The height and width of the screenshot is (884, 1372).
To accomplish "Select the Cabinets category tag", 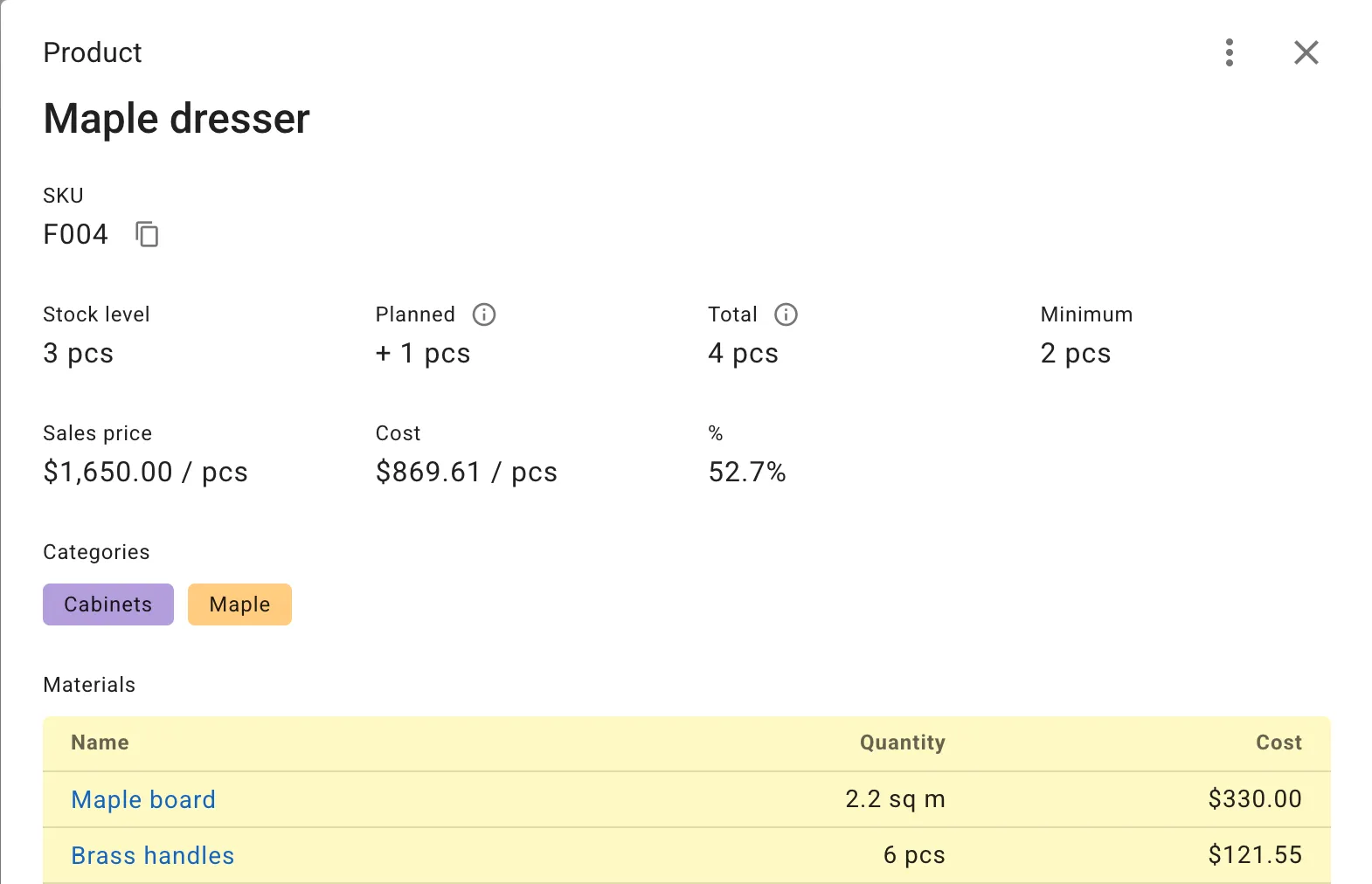I will click(x=108, y=604).
